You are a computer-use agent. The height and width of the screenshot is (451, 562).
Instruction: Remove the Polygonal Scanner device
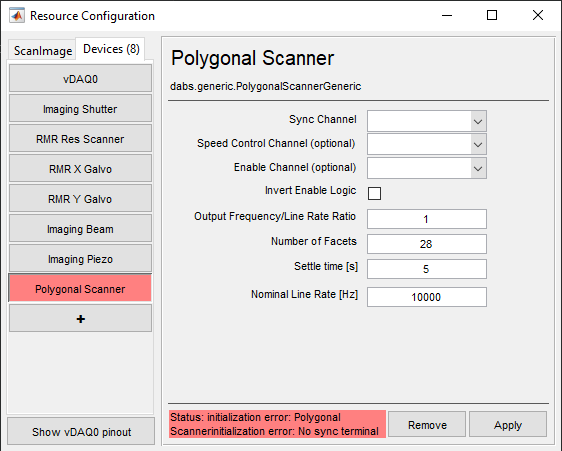tap(427, 424)
